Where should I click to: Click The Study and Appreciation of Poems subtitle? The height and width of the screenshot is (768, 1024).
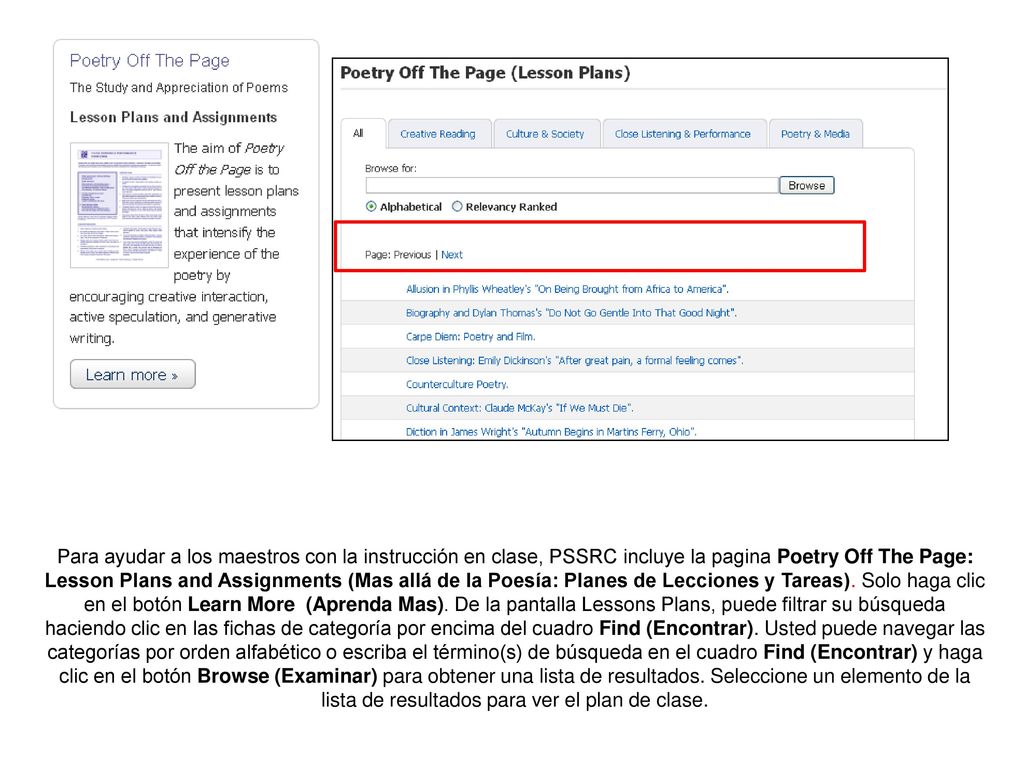(178, 88)
